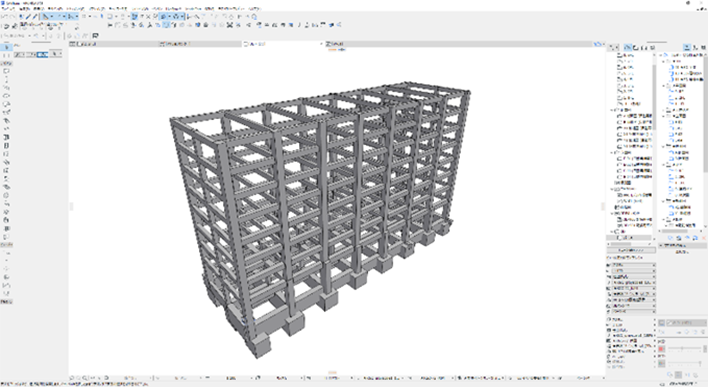Select the Arrow selection tool in the toolbox
The image size is (708, 387).
tap(6, 47)
